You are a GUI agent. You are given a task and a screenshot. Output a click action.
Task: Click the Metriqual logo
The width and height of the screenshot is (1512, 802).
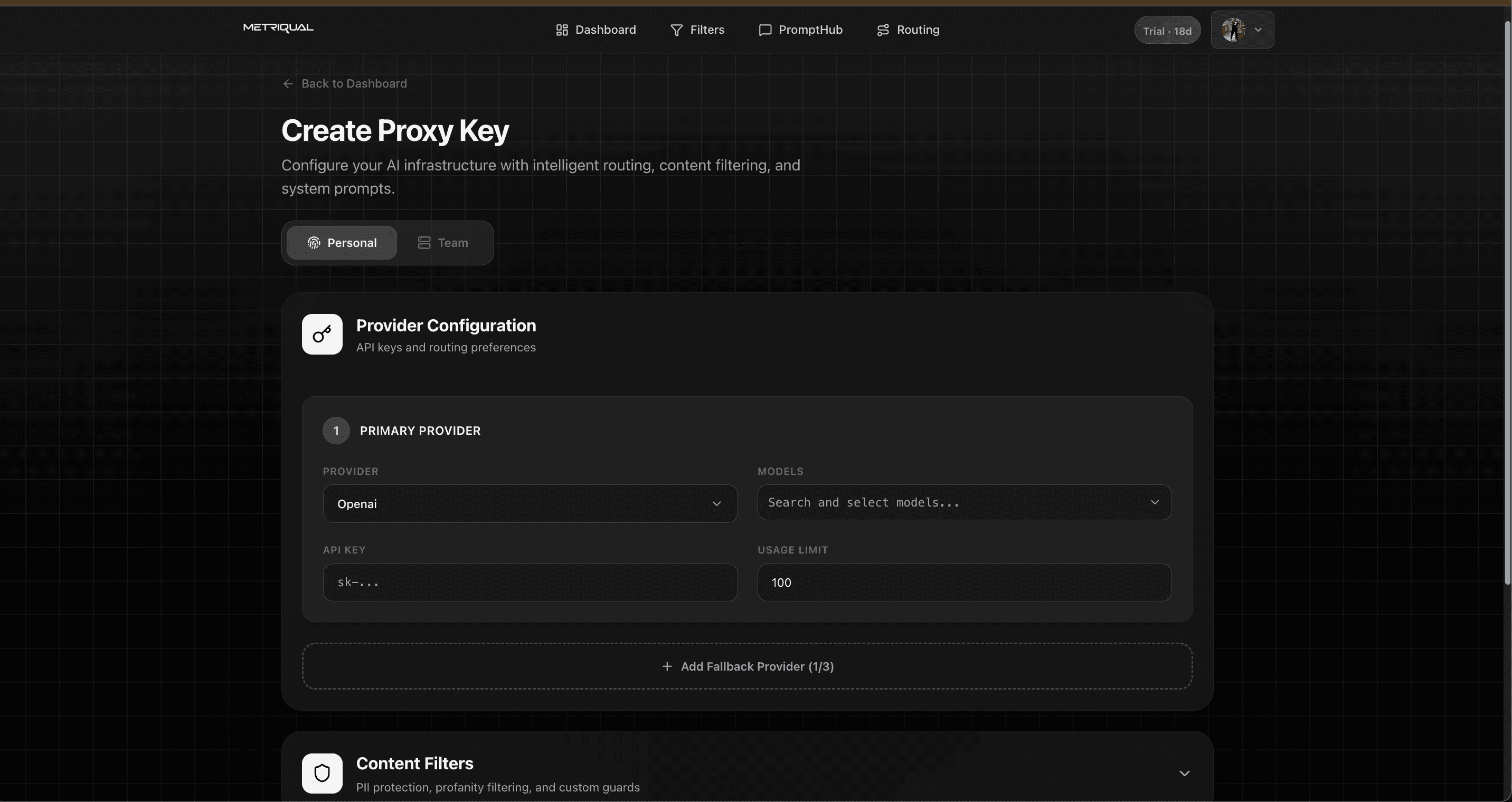(x=277, y=27)
